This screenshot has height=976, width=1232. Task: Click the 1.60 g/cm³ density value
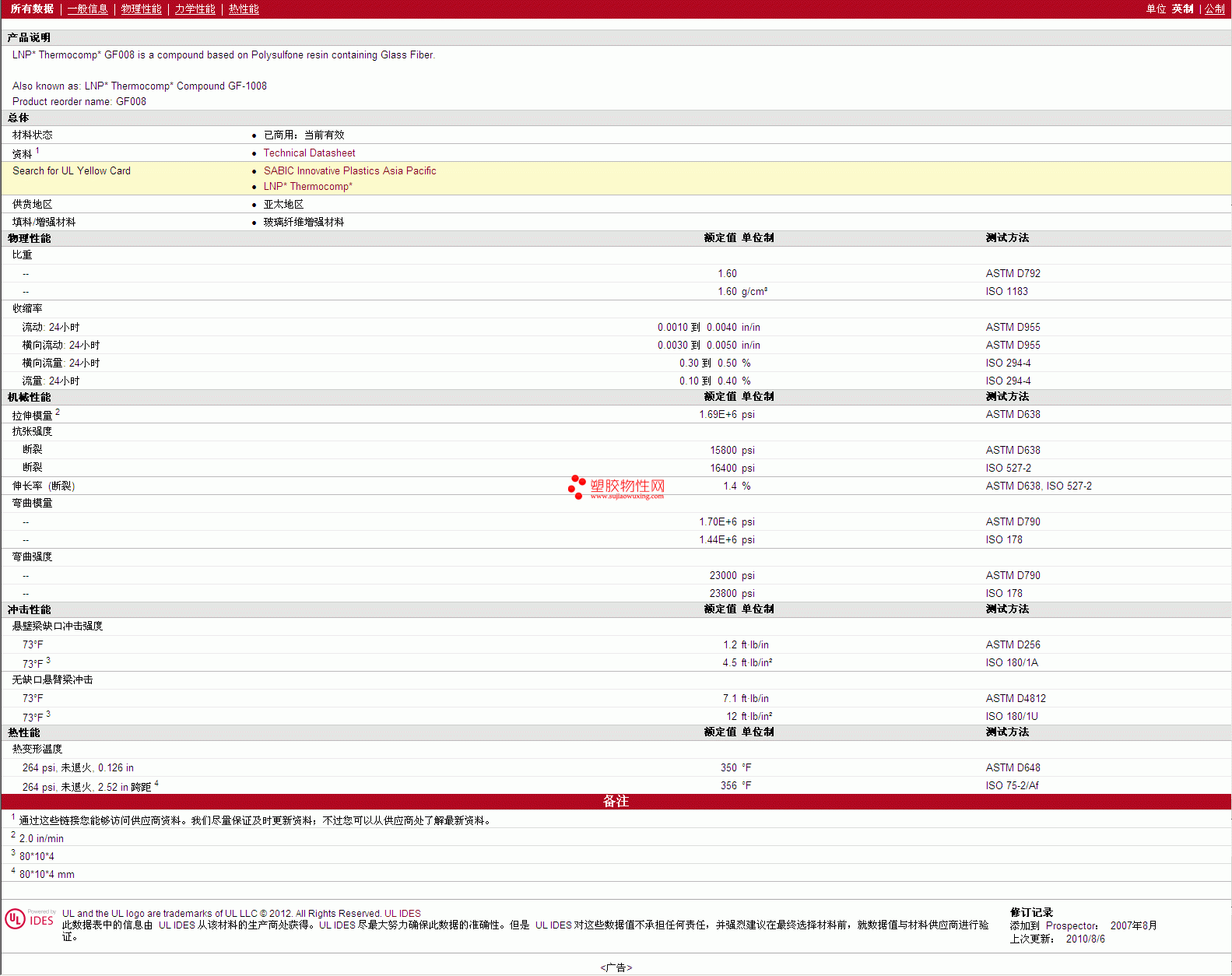click(x=742, y=292)
